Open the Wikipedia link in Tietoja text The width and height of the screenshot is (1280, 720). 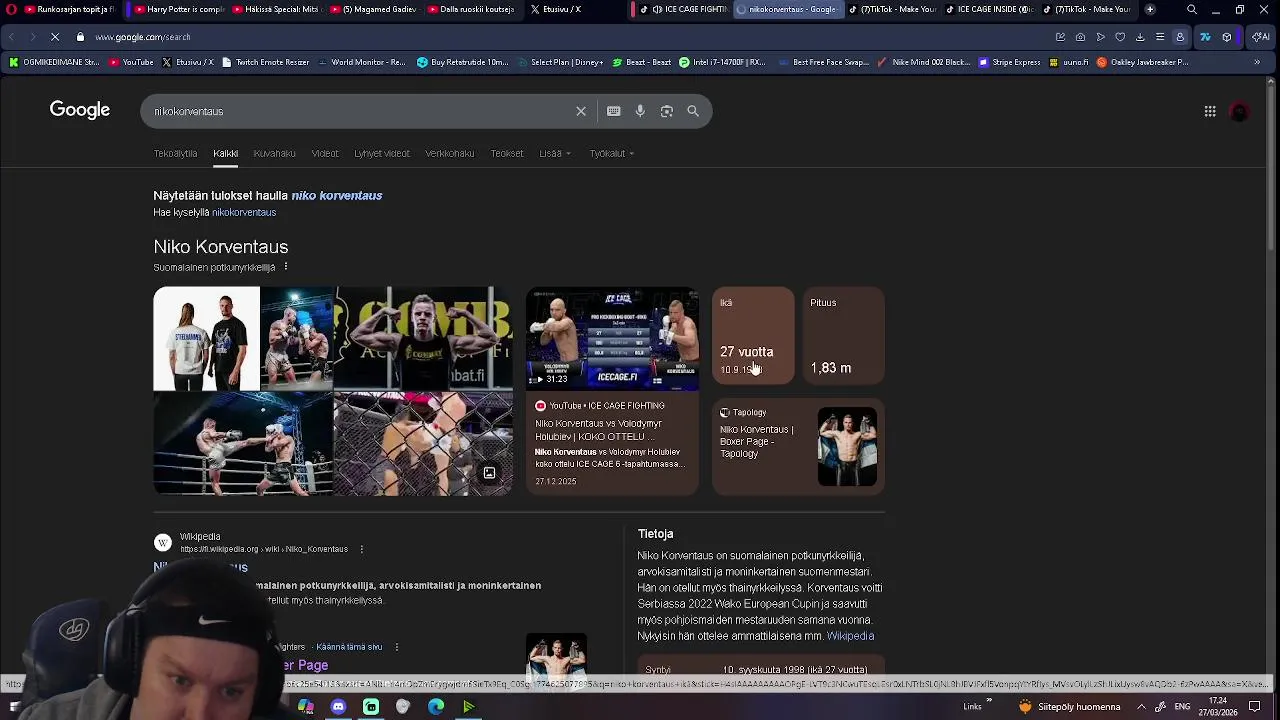(850, 636)
